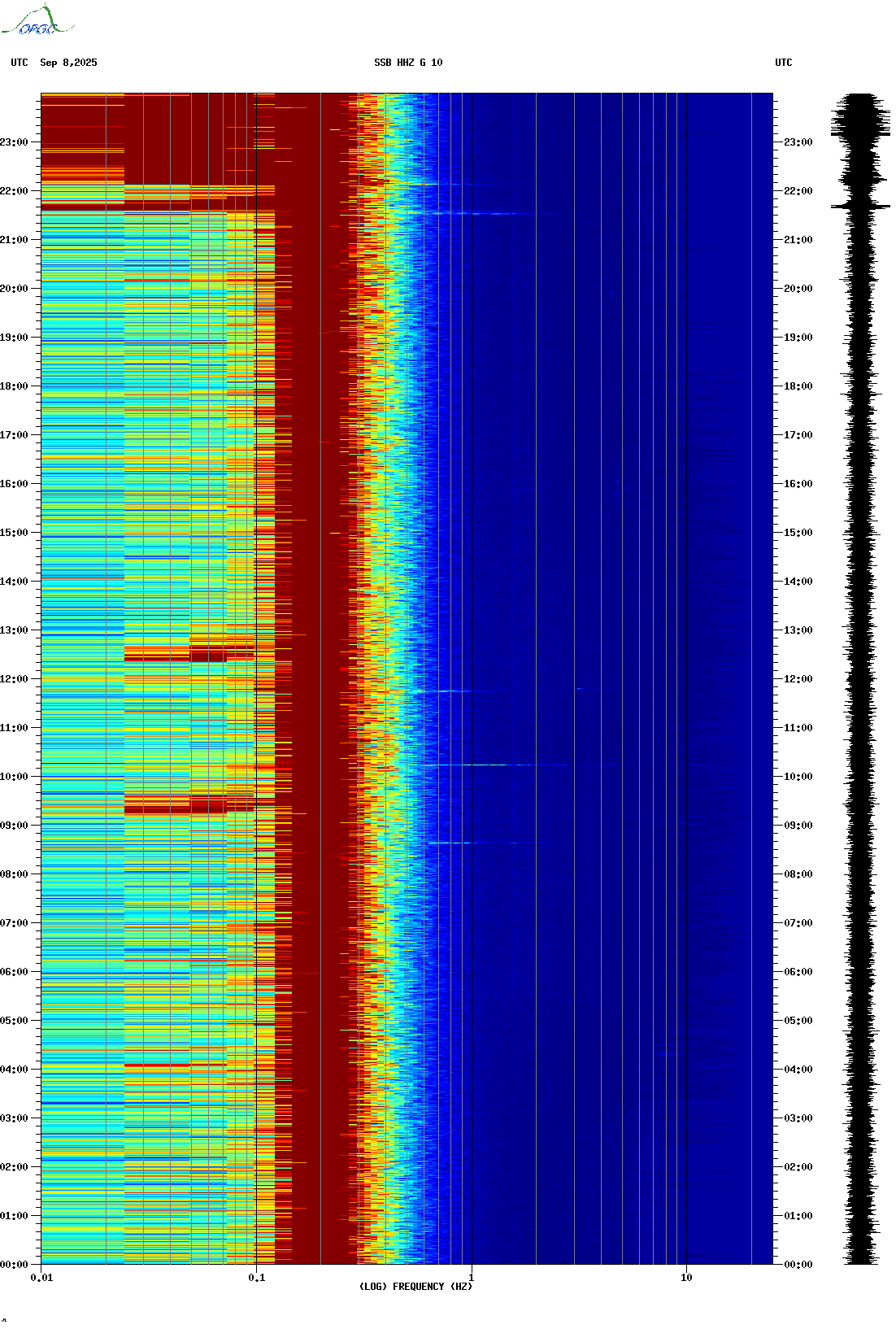896x1329 pixels.
Task: Click the 0.1 frequency axis label
Action: click(x=256, y=1278)
